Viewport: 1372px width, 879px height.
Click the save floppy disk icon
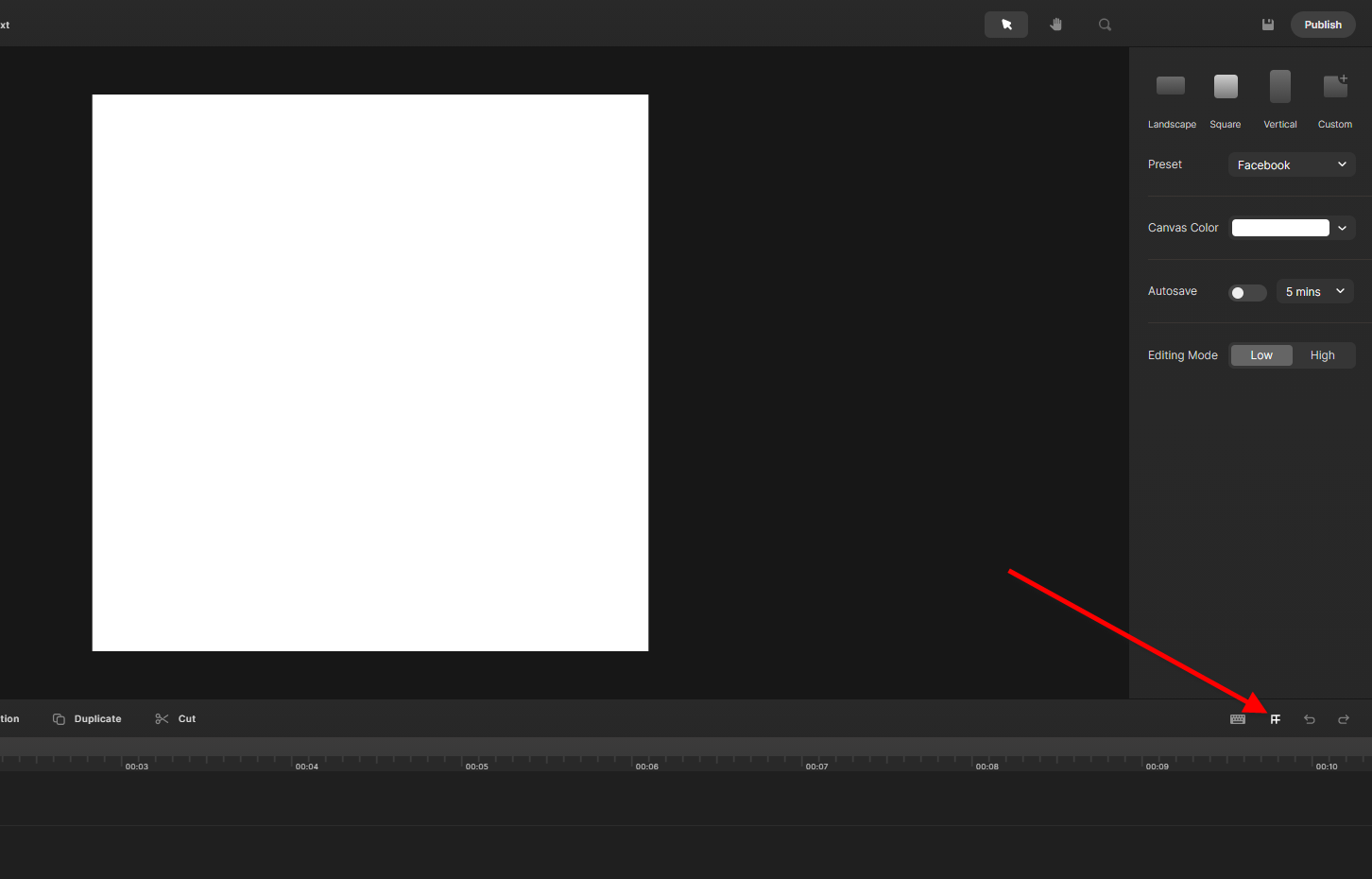(x=1268, y=25)
